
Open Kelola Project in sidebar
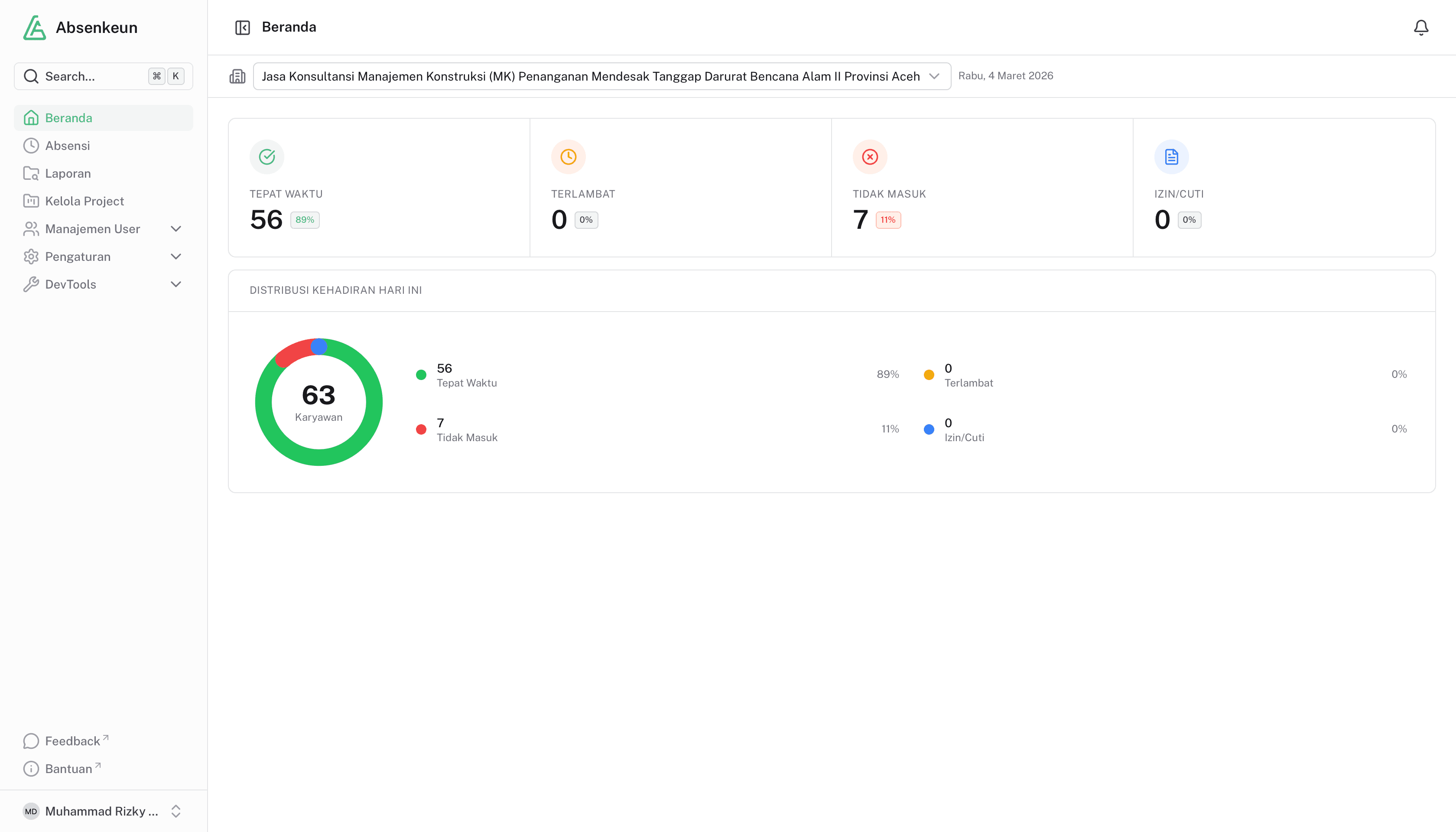click(x=84, y=201)
